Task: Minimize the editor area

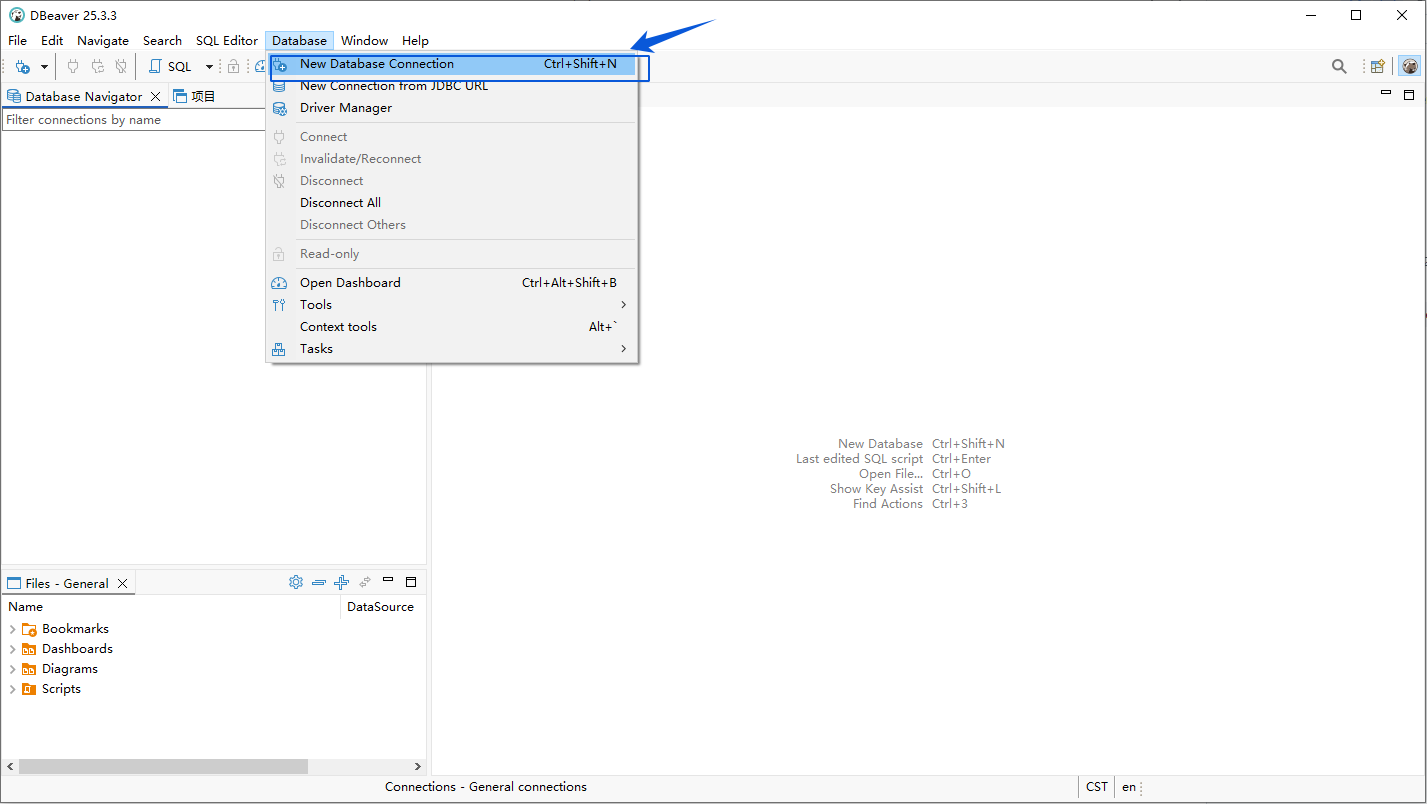Action: [1386, 94]
